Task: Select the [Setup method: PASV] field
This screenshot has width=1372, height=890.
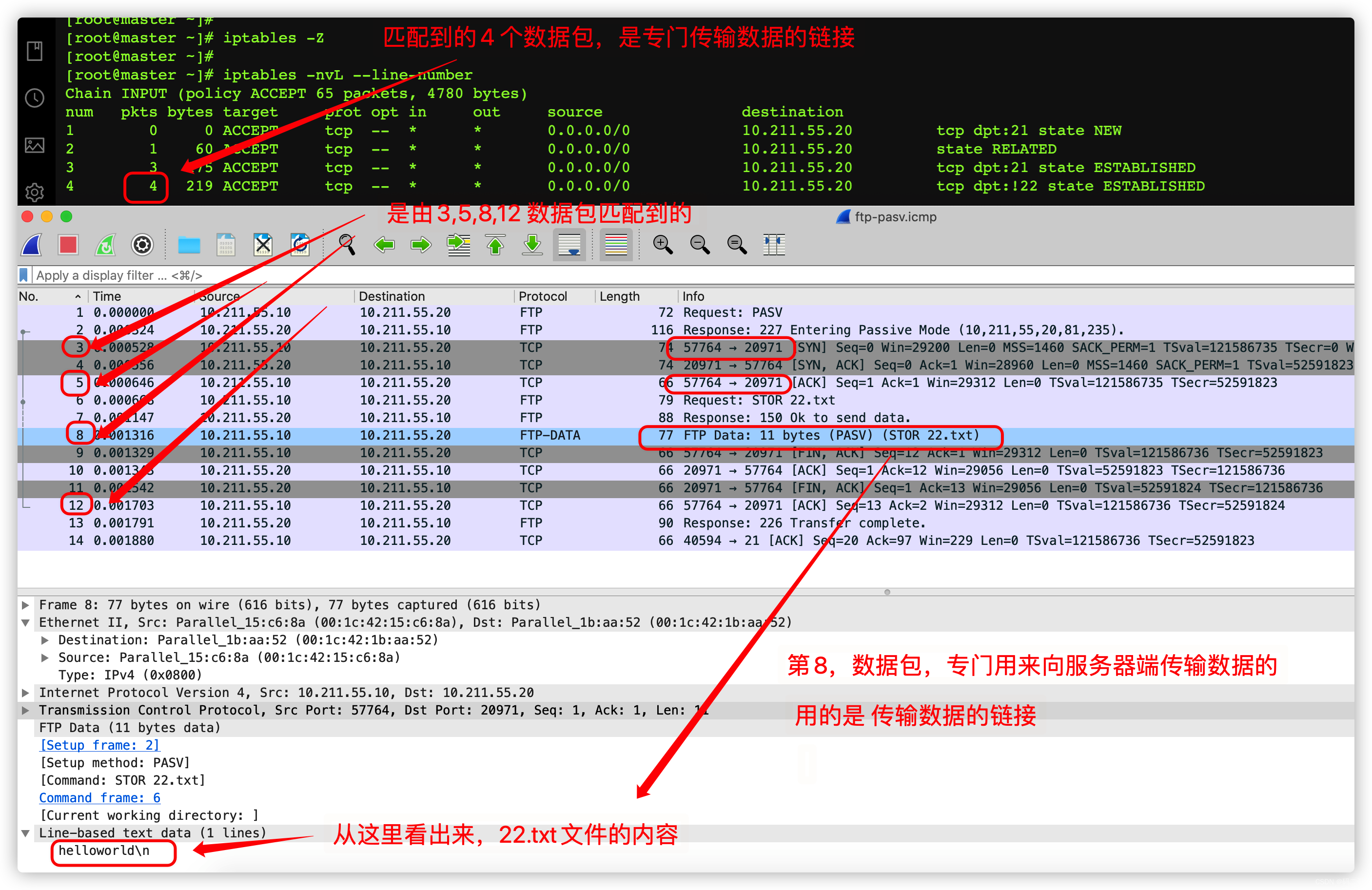Action: click(115, 763)
